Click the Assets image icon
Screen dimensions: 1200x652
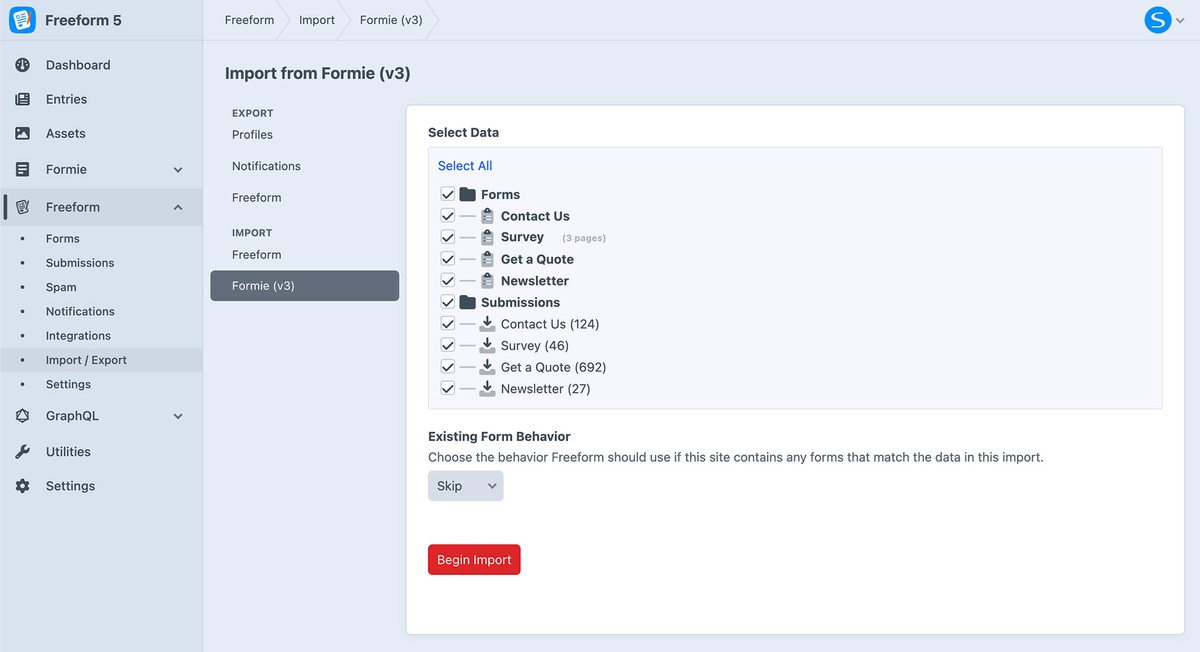pos(23,133)
